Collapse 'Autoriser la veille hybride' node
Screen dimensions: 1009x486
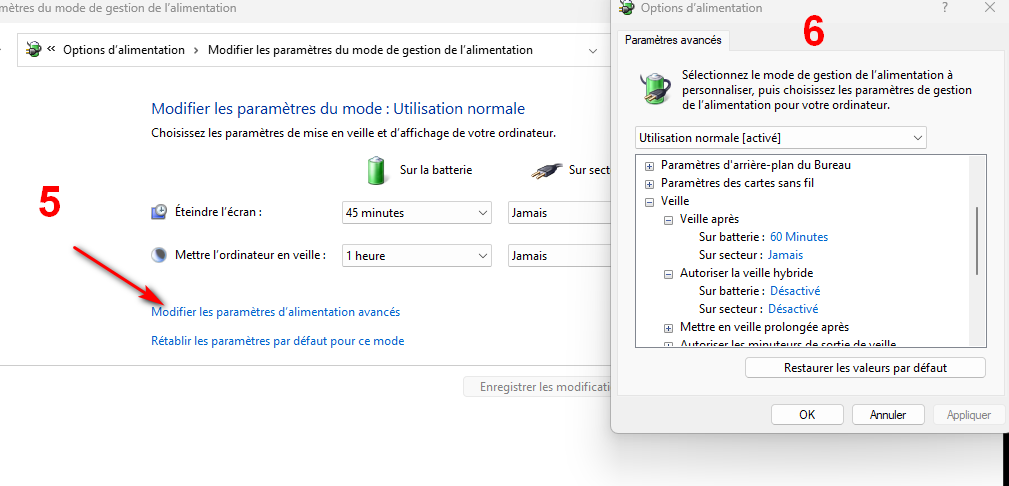point(668,274)
